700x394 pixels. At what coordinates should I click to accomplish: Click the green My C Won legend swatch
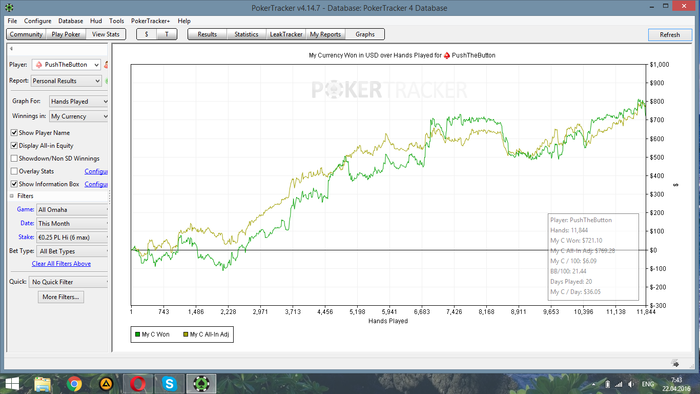pos(138,334)
